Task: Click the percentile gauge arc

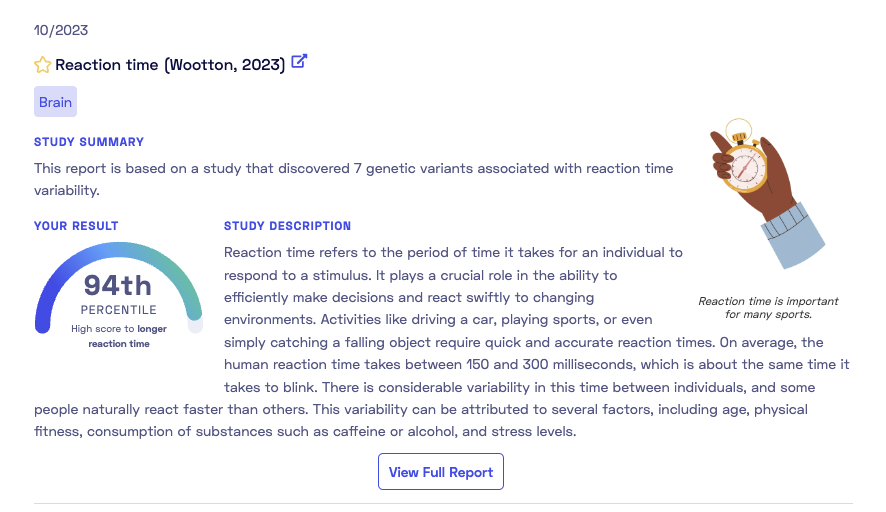Action: click(118, 250)
